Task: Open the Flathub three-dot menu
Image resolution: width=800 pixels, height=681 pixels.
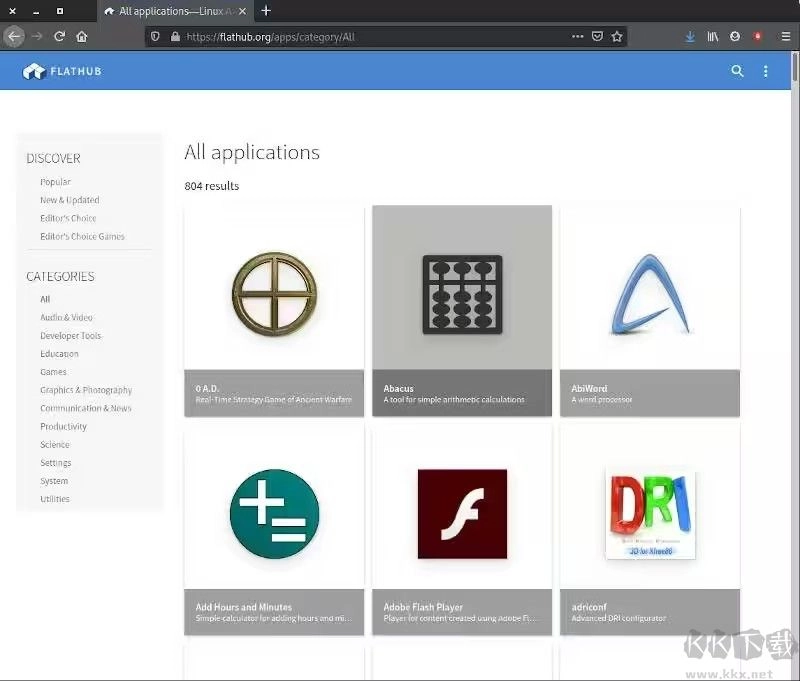Action: pos(766,71)
